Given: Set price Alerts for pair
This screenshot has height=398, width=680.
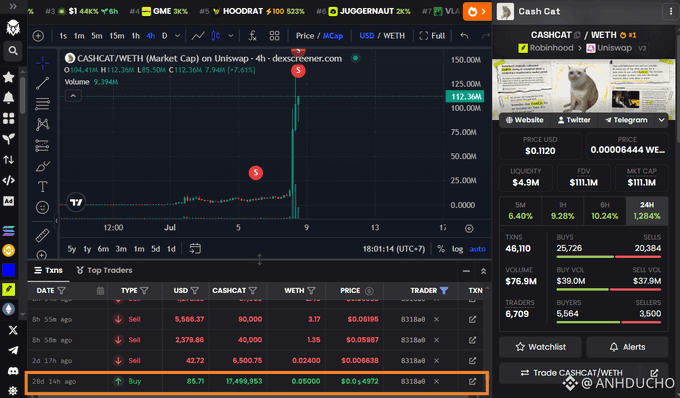Looking at the screenshot, I should click(627, 347).
